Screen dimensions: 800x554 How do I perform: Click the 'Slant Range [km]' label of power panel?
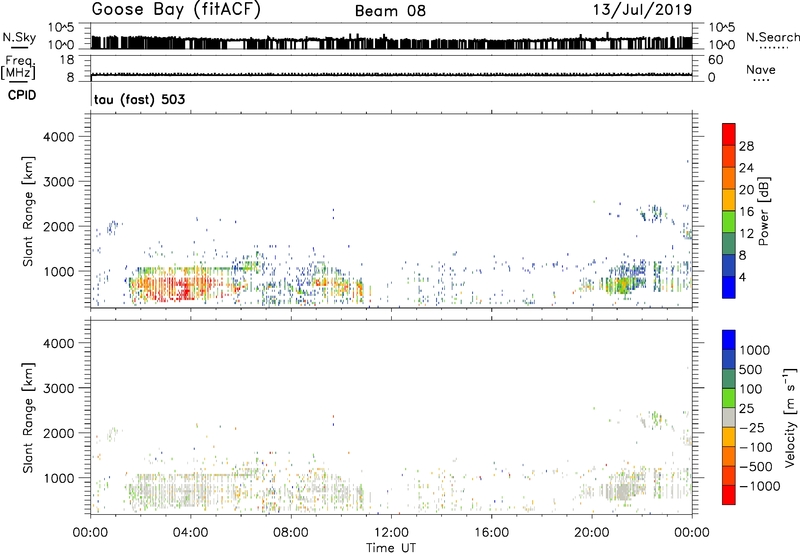click(28, 211)
